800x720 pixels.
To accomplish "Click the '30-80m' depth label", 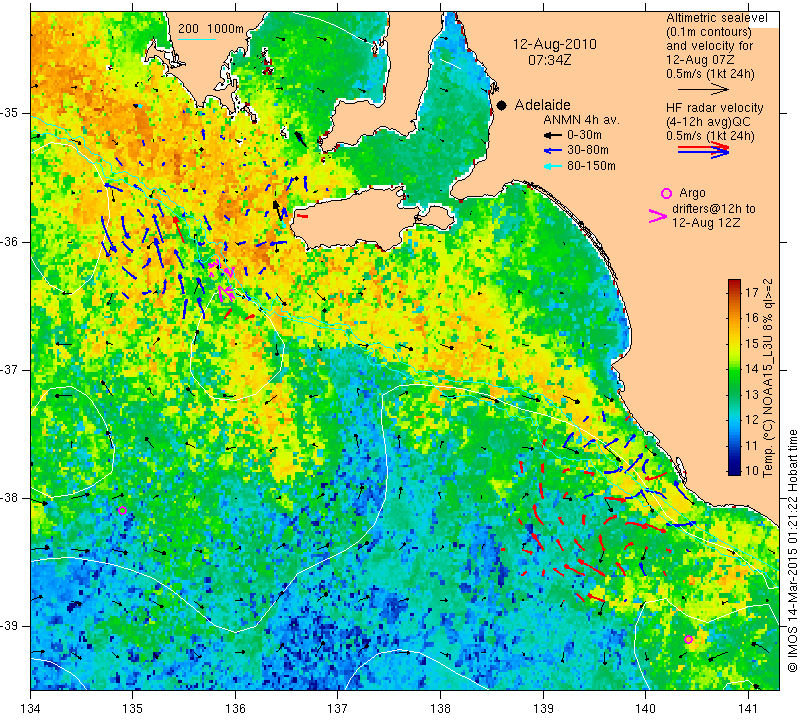I will tap(588, 151).
